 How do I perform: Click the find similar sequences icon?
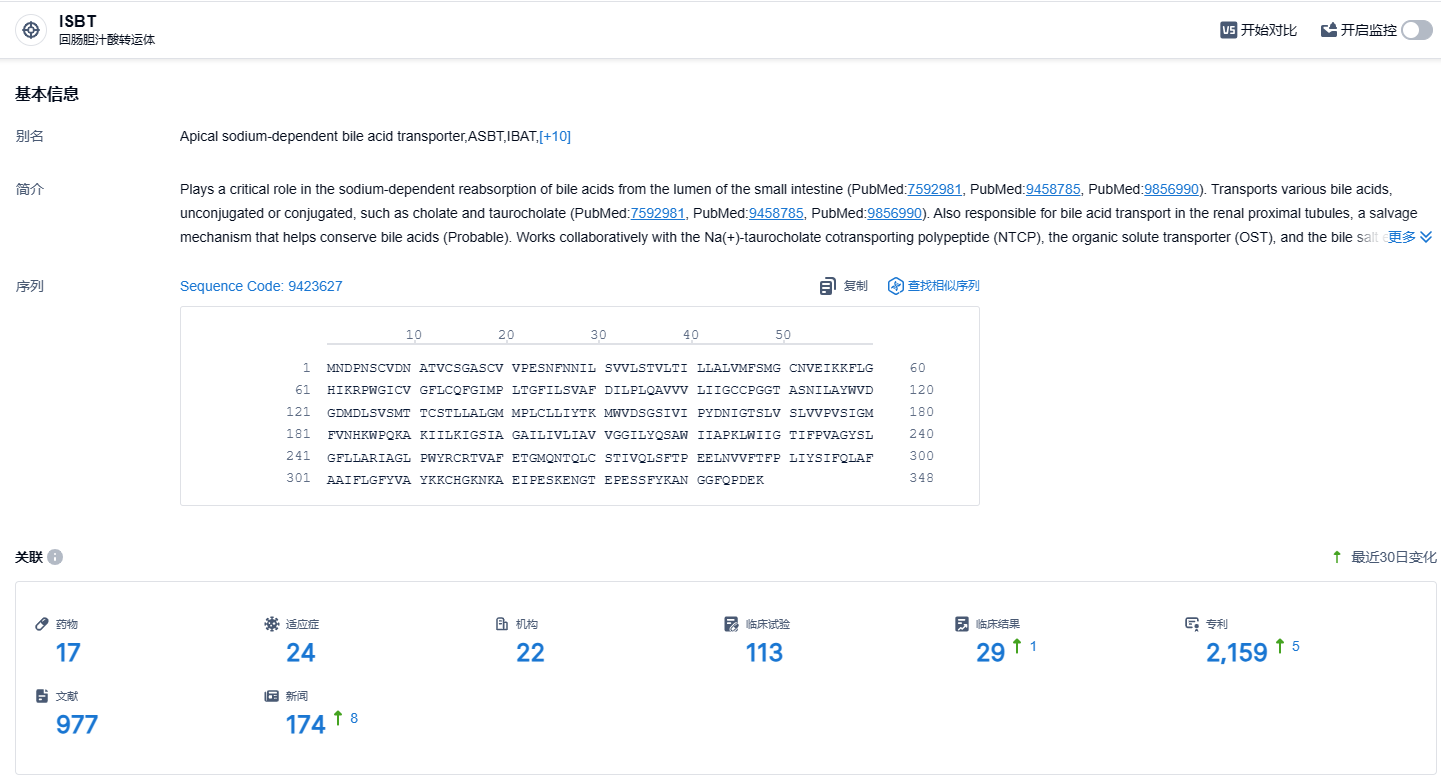click(896, 287)
